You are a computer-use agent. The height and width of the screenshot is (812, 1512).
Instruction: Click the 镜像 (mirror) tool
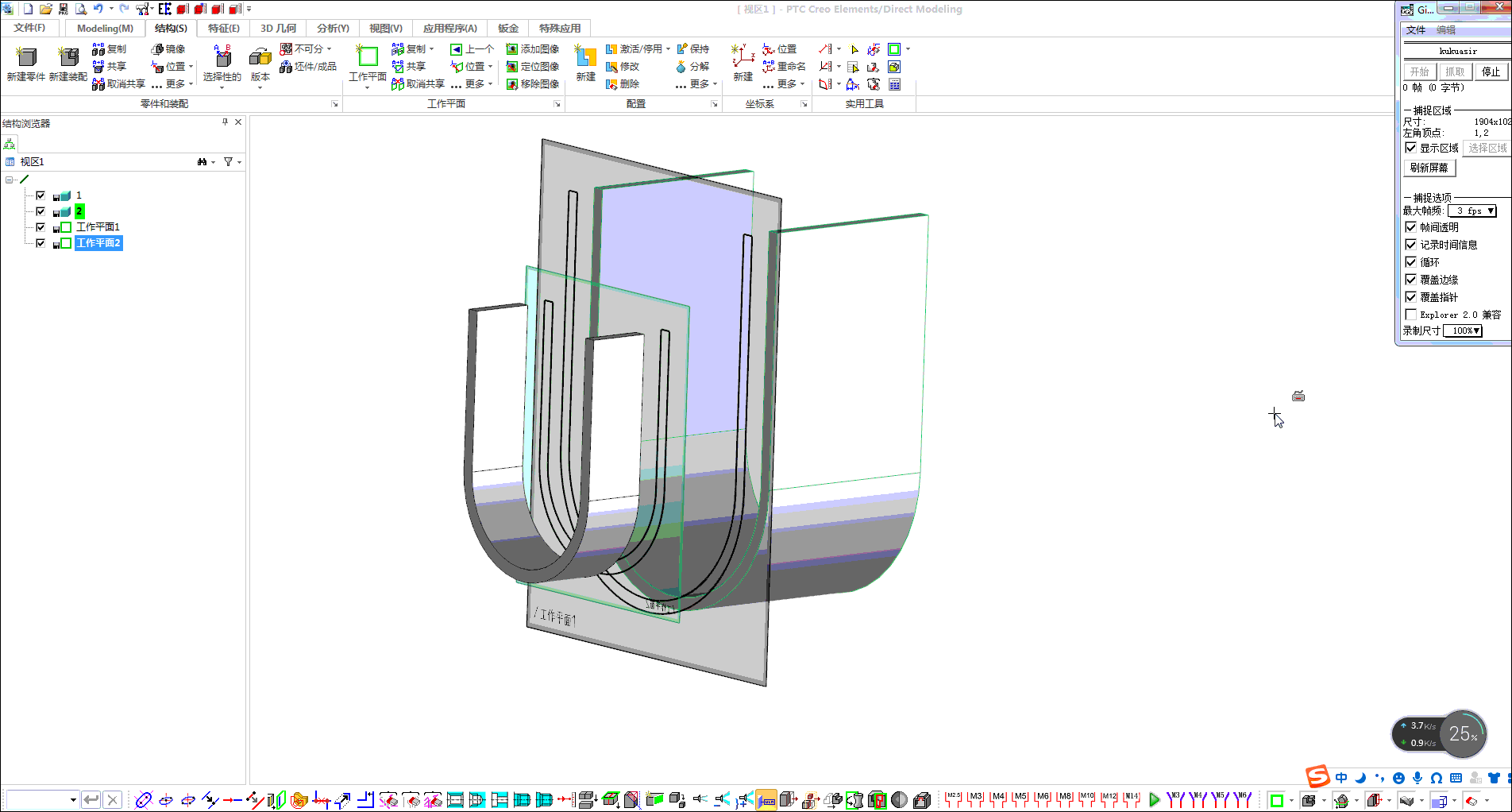[x=168, y=49]
